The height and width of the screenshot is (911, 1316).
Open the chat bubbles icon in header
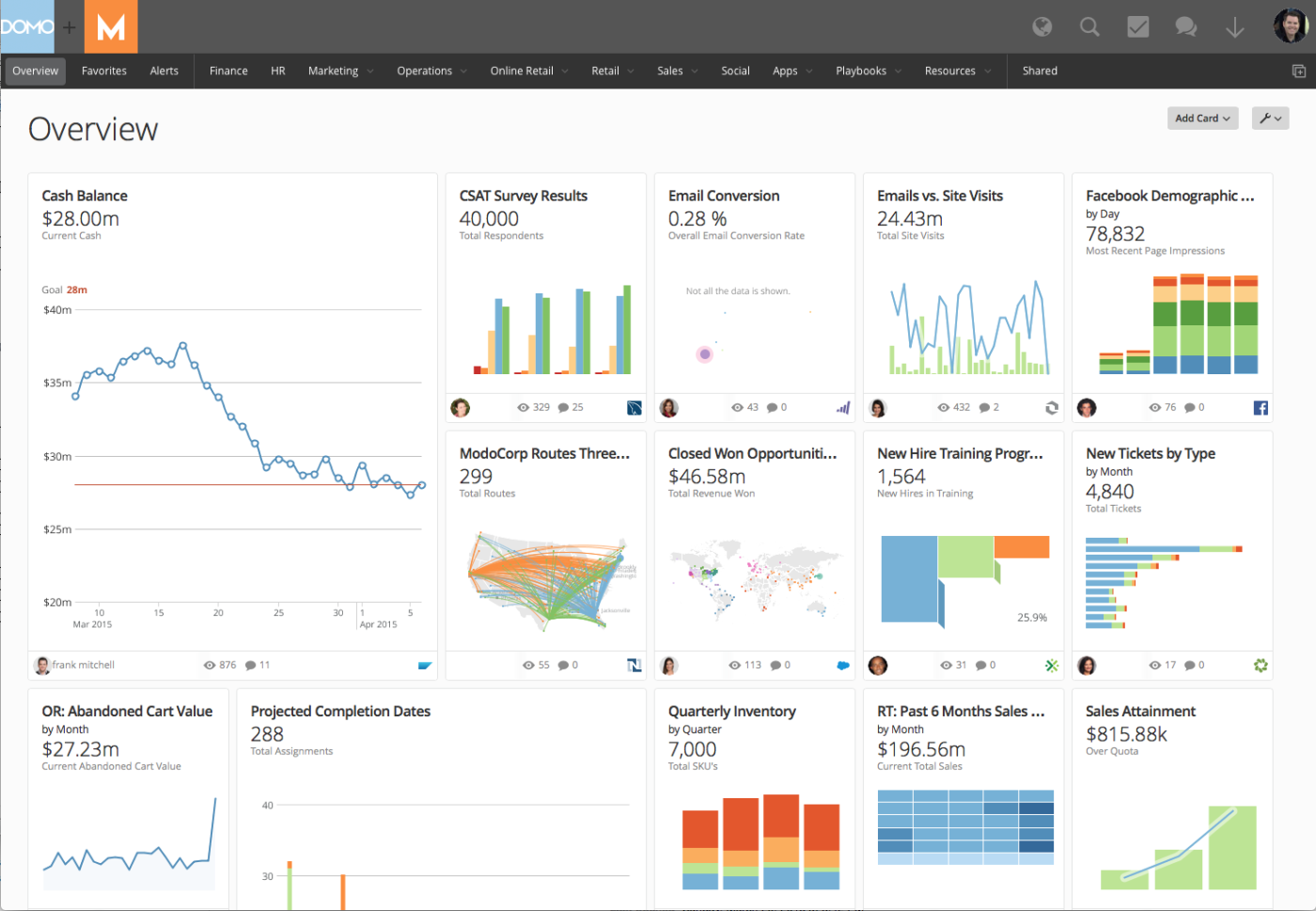pos(1186,26)
